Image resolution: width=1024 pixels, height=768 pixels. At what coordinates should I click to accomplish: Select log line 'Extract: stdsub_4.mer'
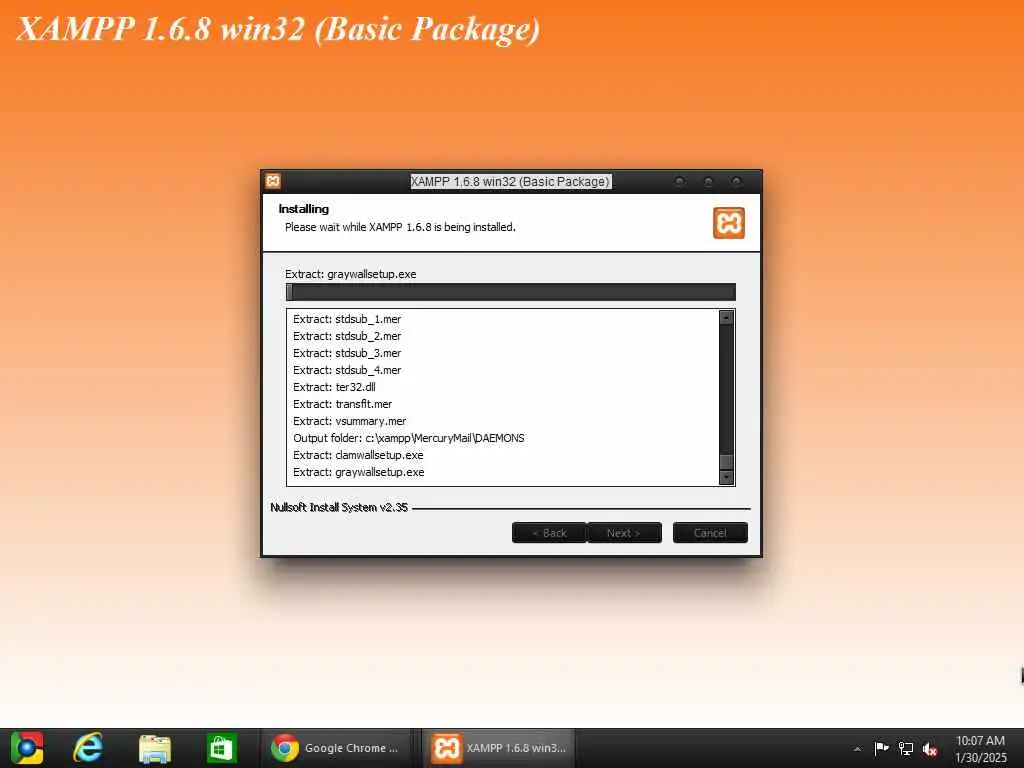coord(347,370)
